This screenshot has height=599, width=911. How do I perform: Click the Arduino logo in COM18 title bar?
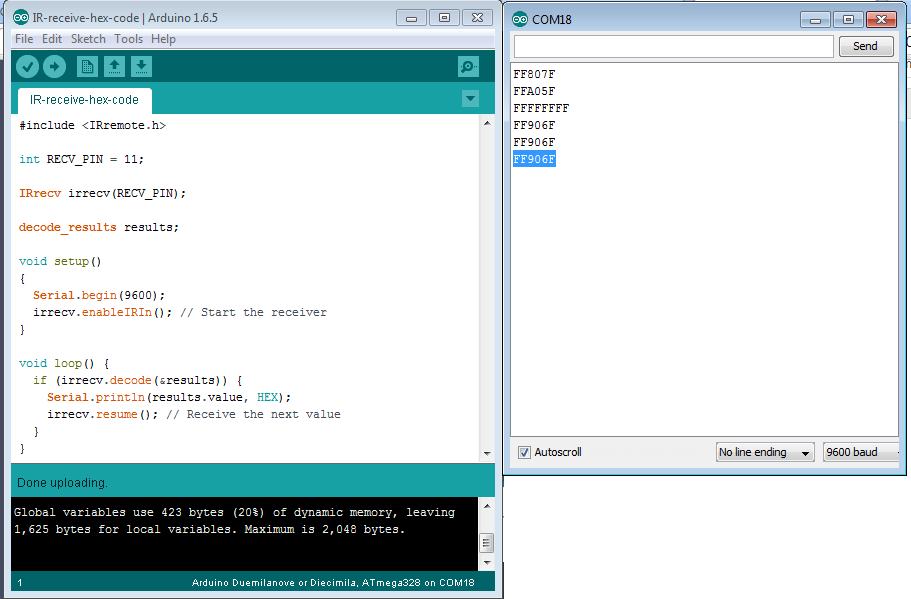coord(520,19)
